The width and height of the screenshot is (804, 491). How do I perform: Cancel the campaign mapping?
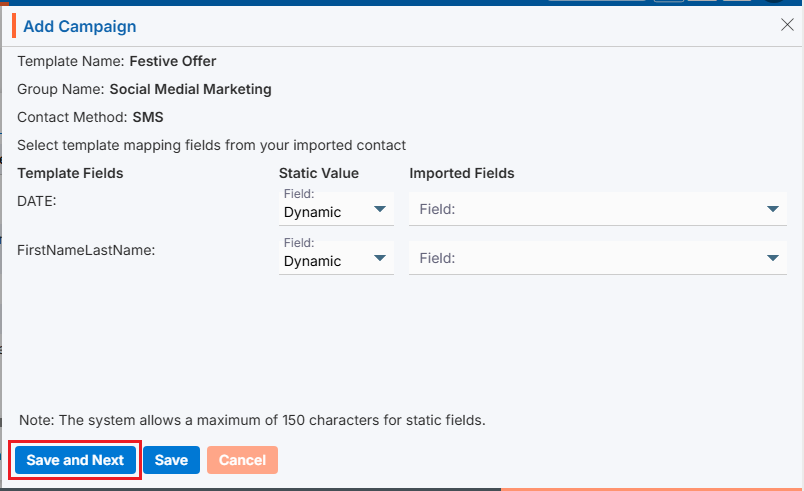click(242, 460)
